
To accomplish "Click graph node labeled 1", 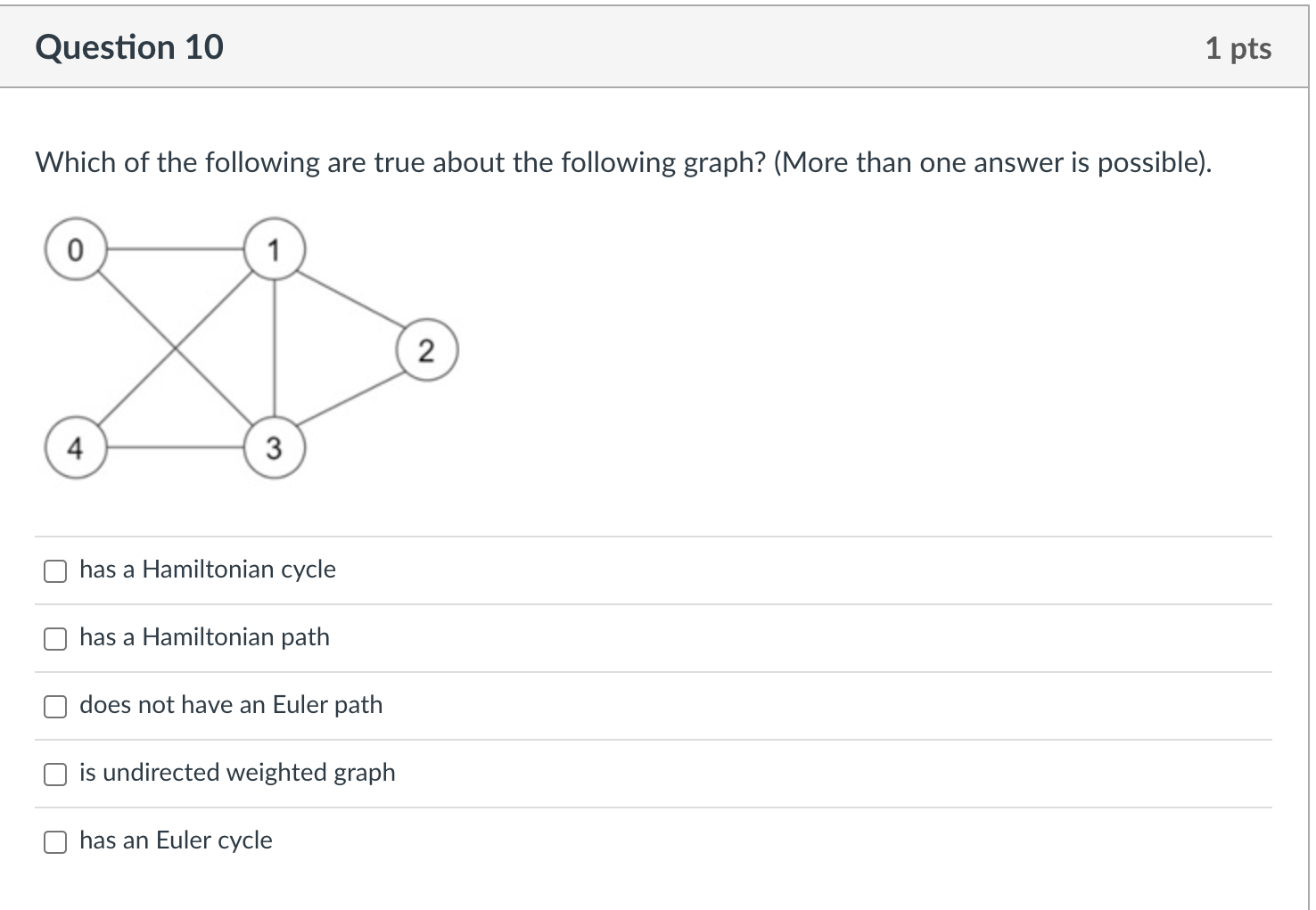I will (274, 250).
